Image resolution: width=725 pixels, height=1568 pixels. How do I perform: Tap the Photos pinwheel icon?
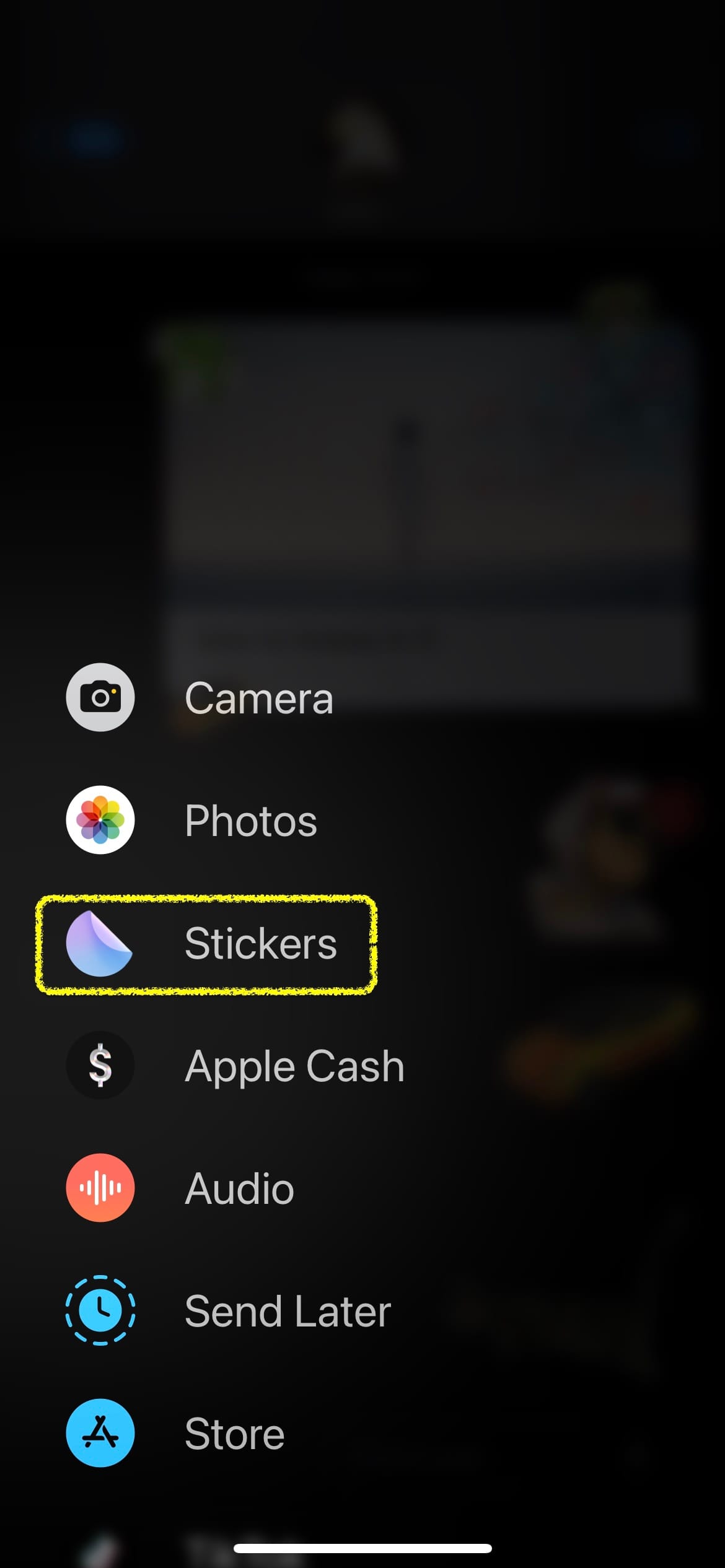(x=100, y=820)
